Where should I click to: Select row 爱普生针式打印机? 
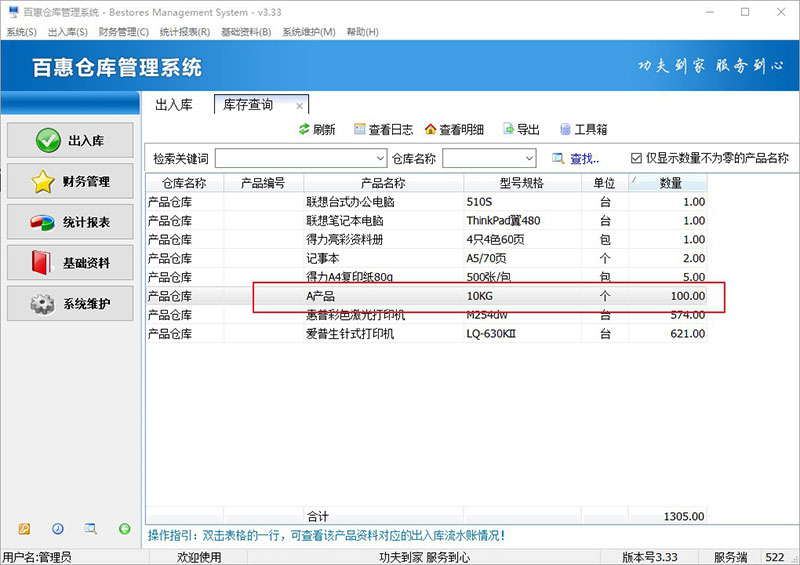[426, 334]
